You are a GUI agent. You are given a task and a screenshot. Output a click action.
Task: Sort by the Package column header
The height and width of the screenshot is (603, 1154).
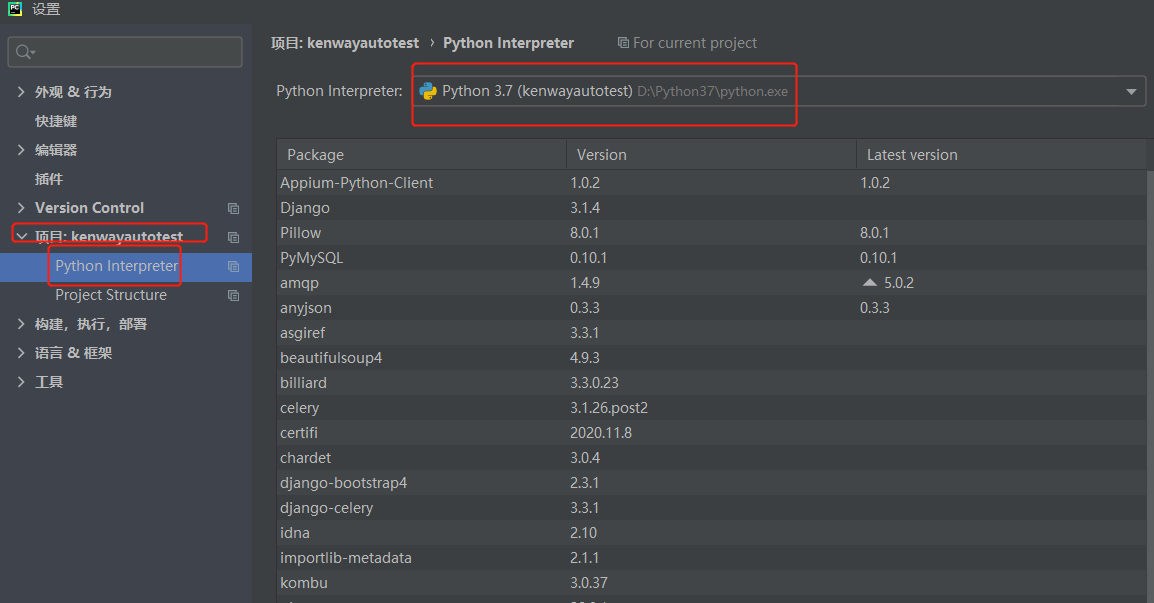click(422, 155)
